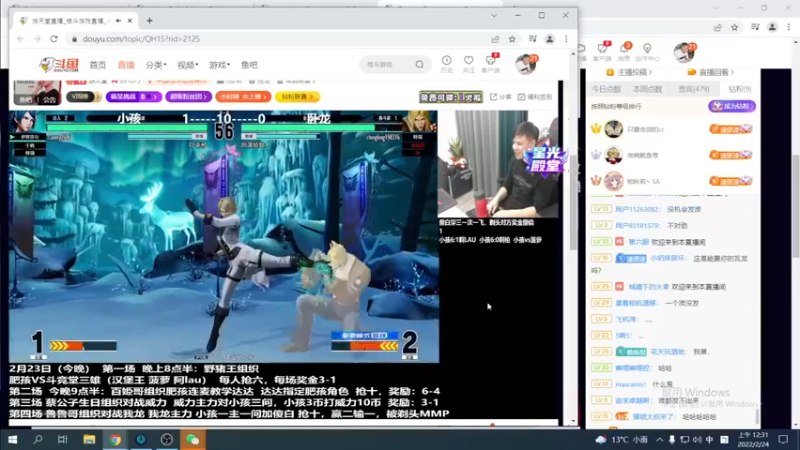800x450 pixels.
Task: Click the search input field in Douyu header
Action: tap(388, 64)
